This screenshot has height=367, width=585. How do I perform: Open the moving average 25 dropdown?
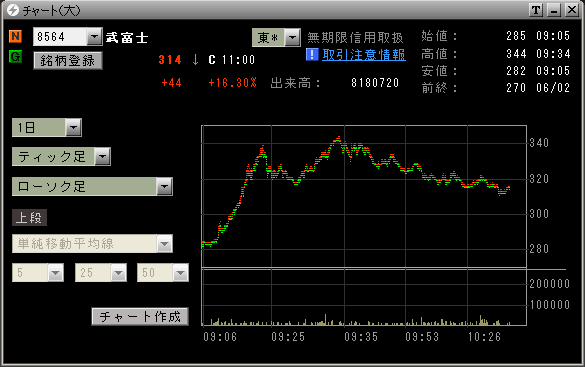(118, 273)
